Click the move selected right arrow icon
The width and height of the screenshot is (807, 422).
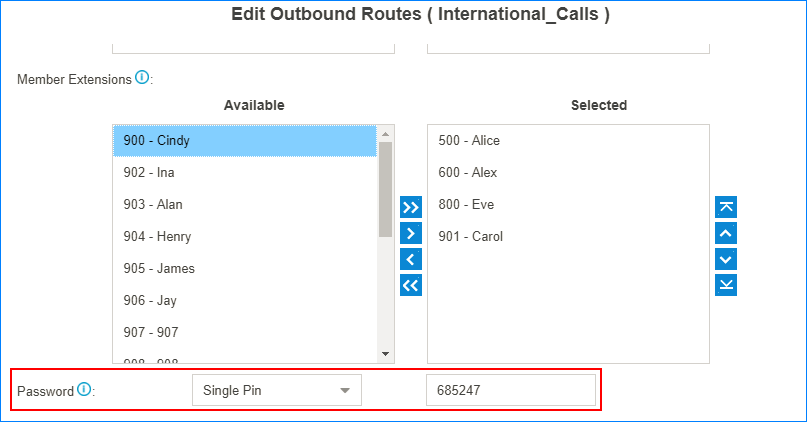coord(410,234)
